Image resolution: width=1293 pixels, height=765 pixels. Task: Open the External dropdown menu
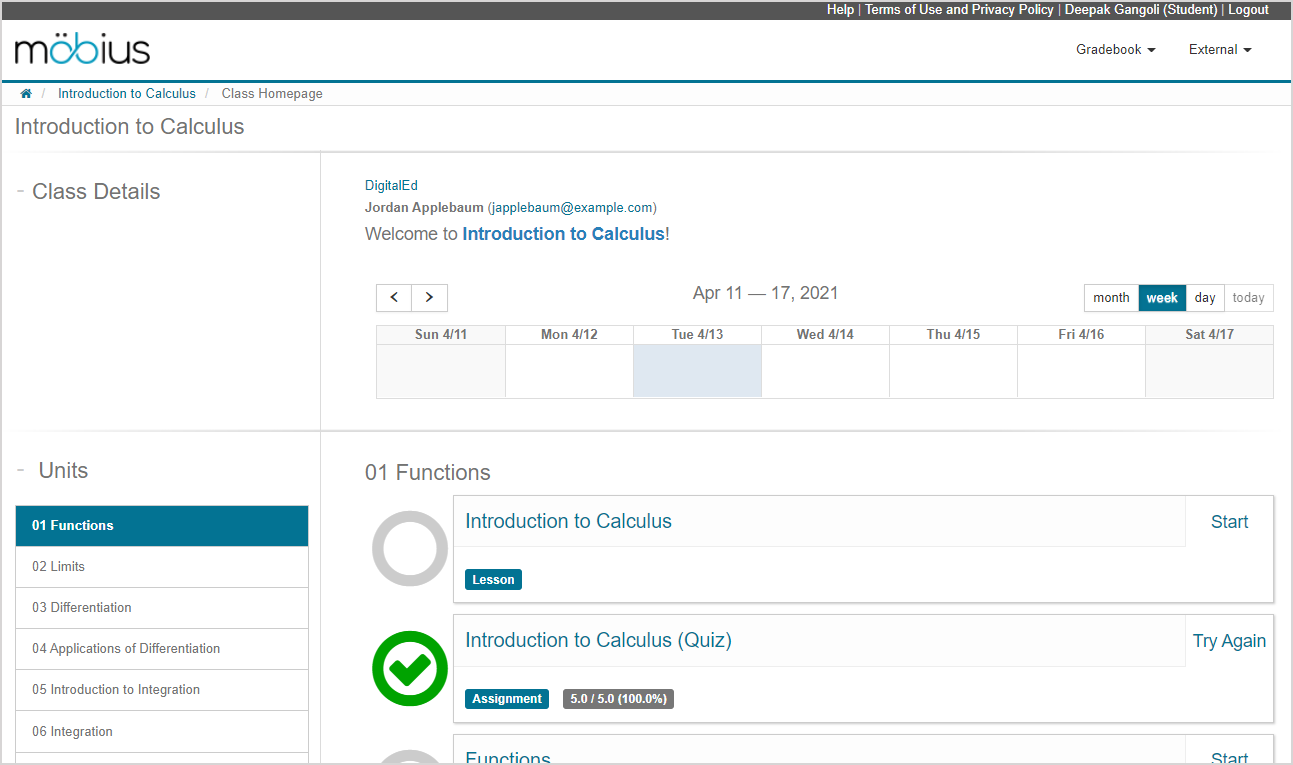click(1219, 49)
